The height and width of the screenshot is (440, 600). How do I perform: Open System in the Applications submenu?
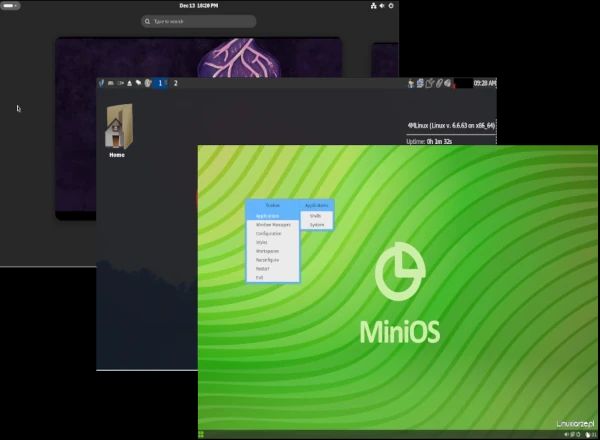click(x=316, y=225)
